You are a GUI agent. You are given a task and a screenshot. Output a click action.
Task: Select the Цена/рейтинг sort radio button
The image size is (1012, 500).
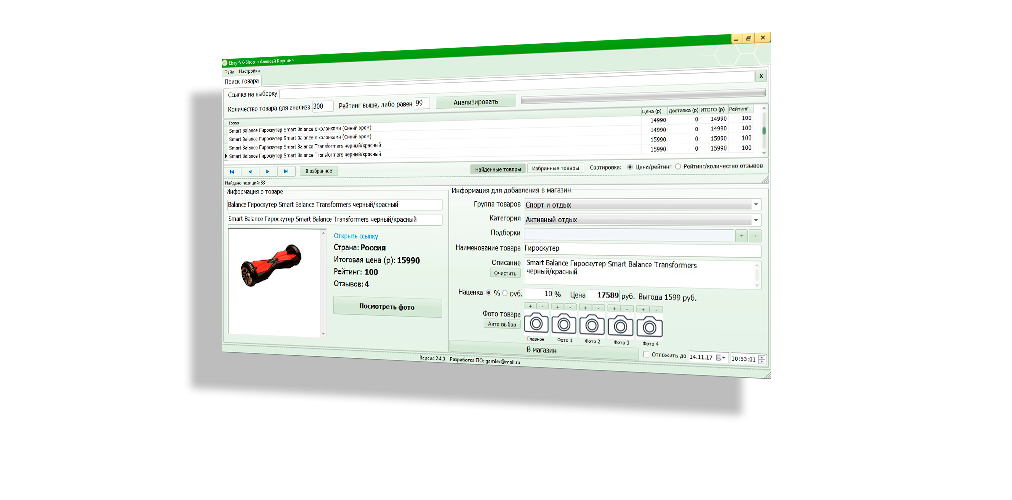(x=629, y=167)
